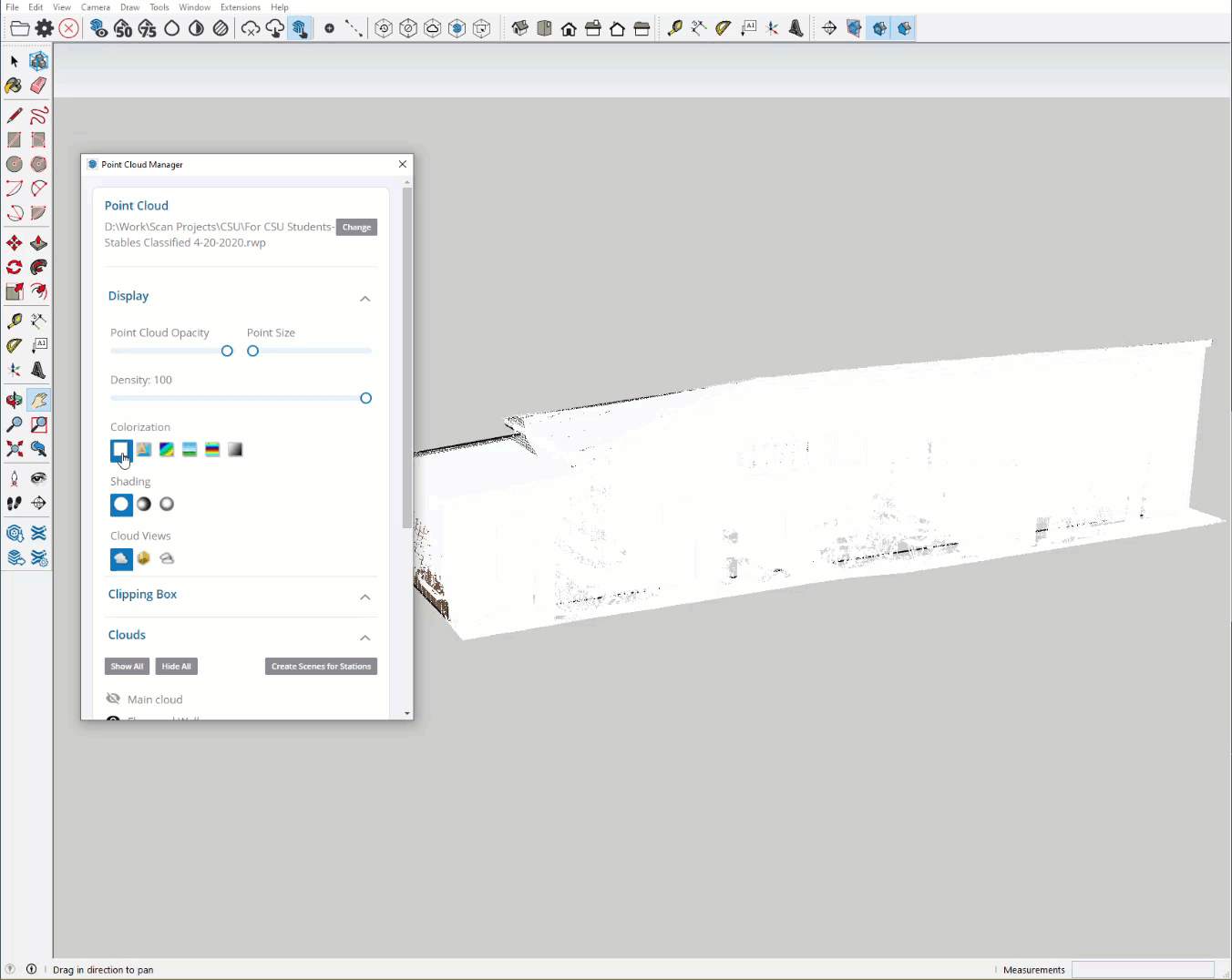Screen dimensions: 1232x980
Task: Close the Point Cloud Manager dialog
Action: pos(403,164)
